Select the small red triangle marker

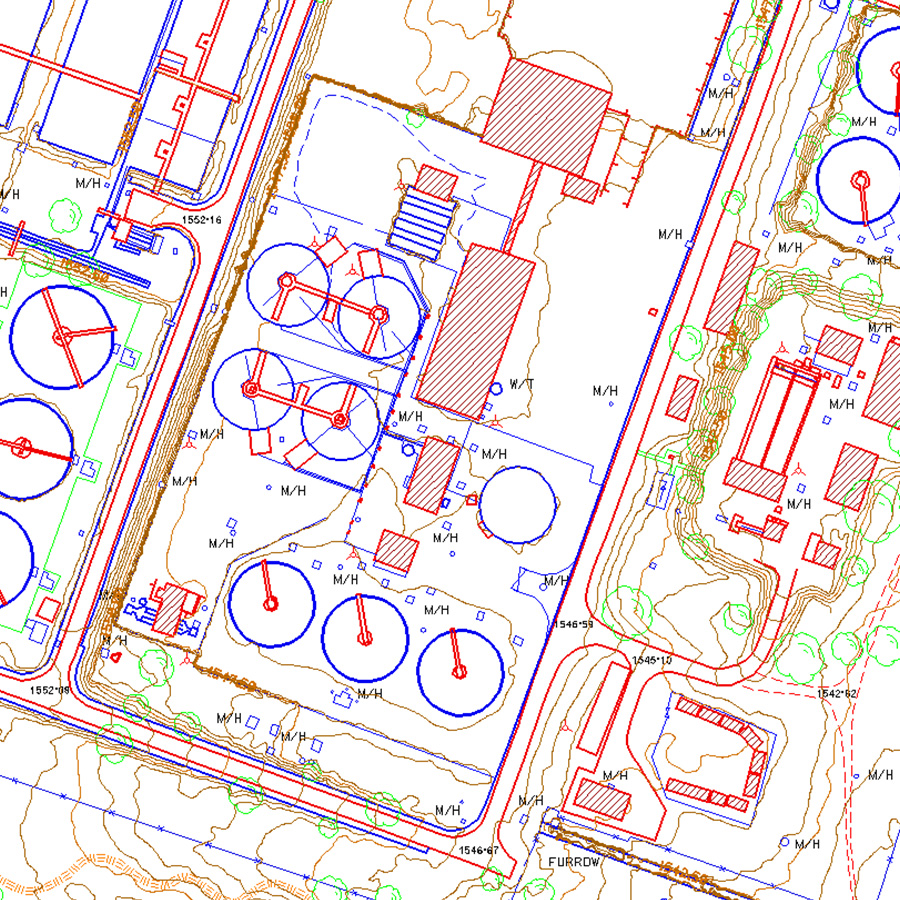click(117, 657)
